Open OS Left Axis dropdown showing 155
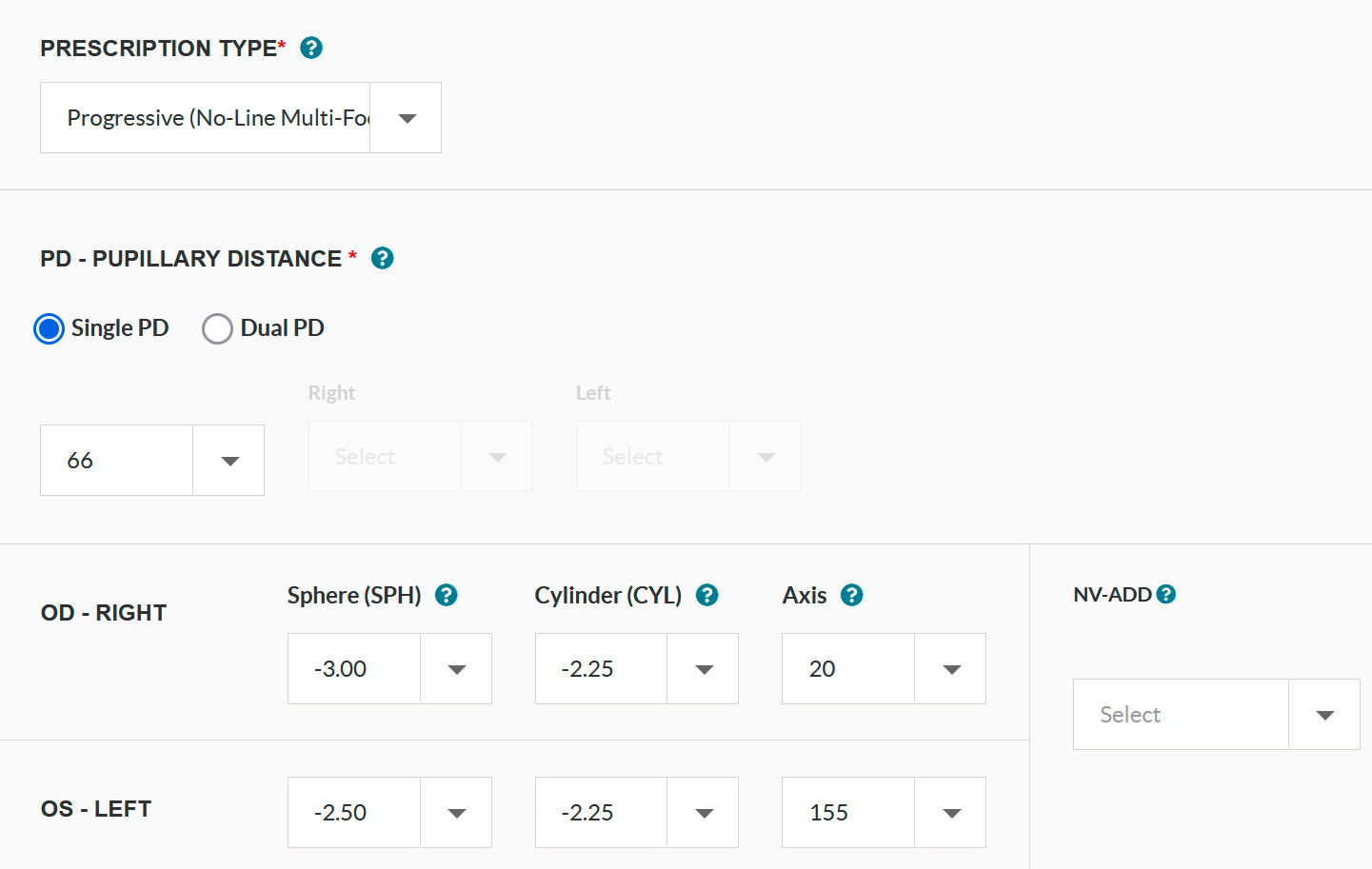 coord(884,813)
